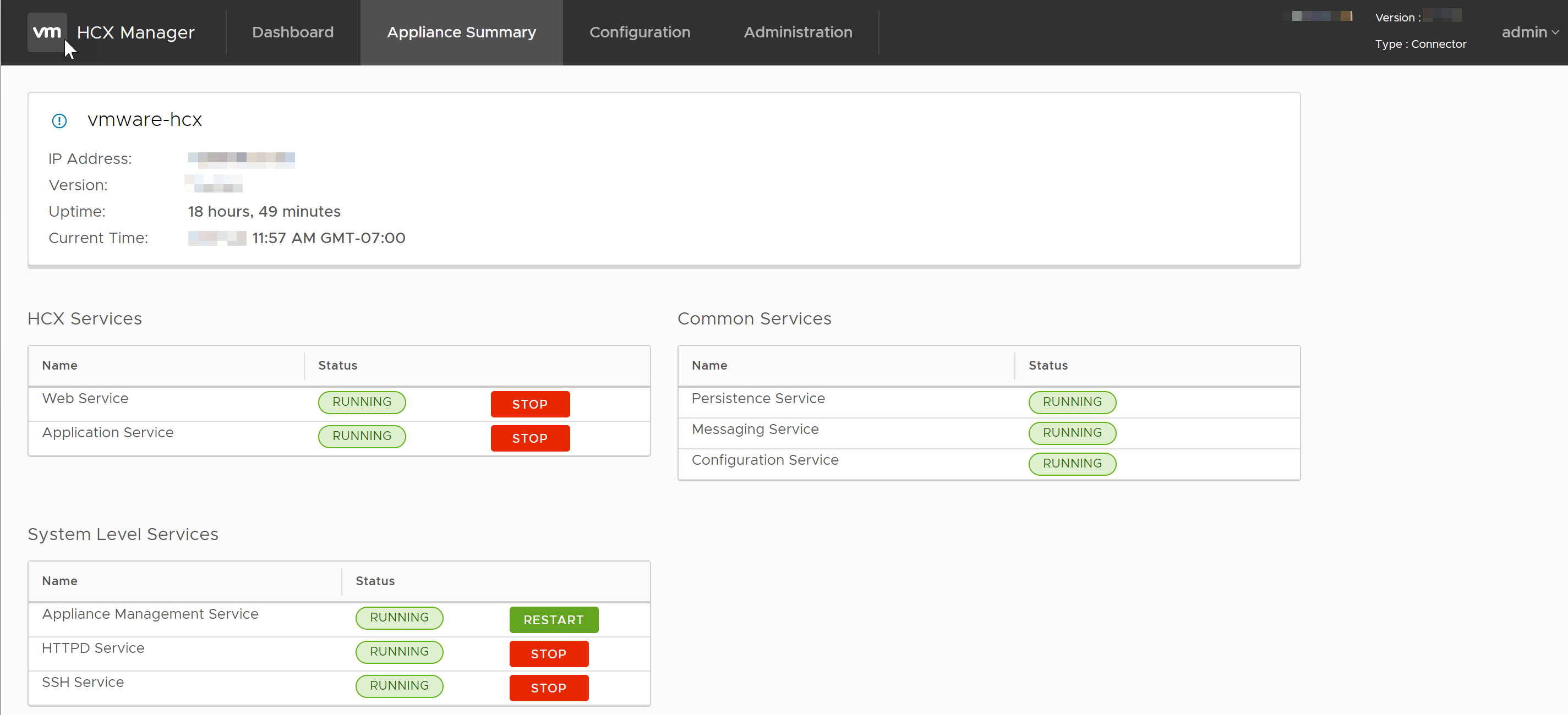Click the HCX Manager title
This screenshot has height=715, width=1568.
tap(136, 32)
